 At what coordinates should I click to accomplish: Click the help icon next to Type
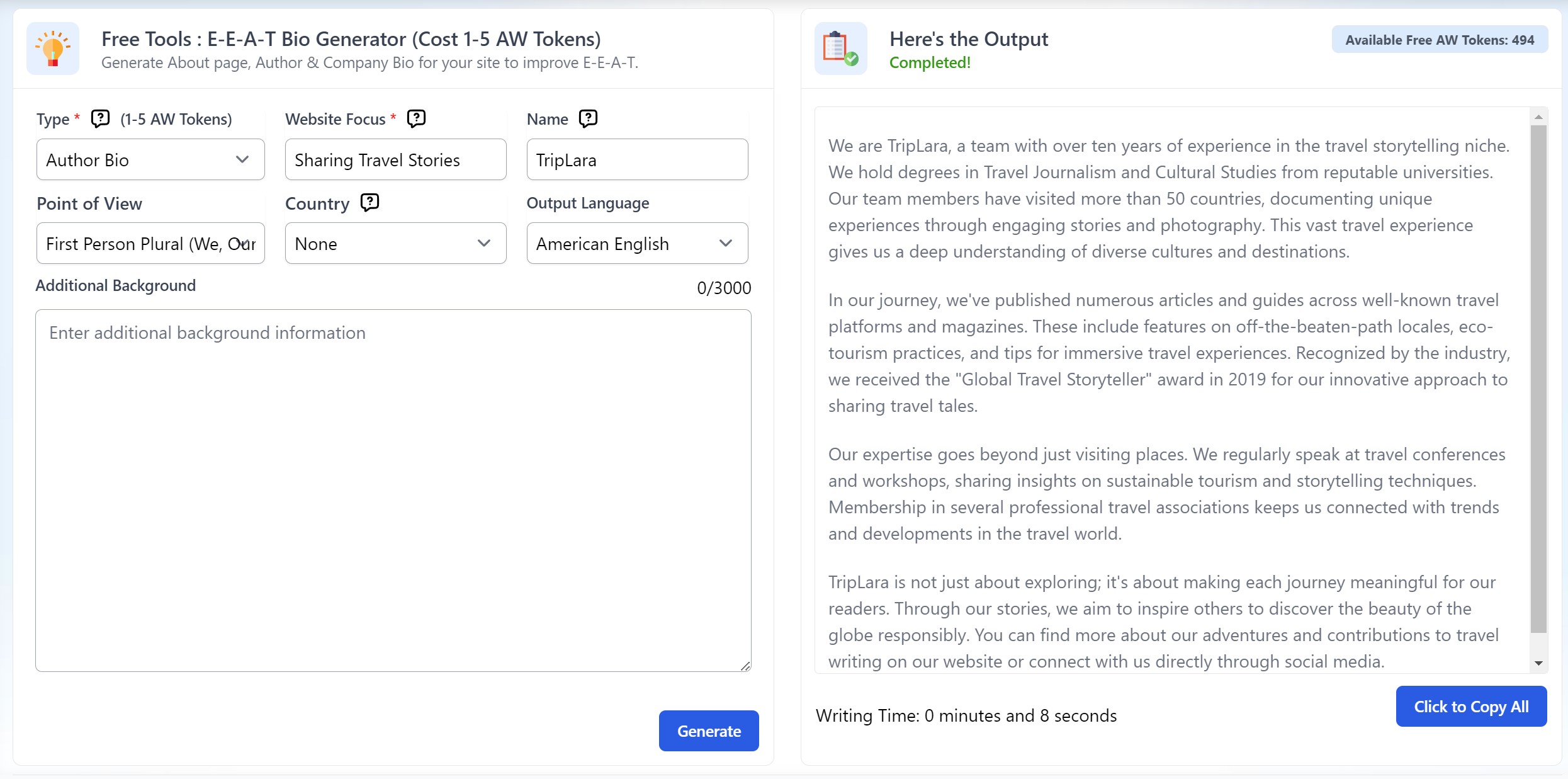coord(100,118)
